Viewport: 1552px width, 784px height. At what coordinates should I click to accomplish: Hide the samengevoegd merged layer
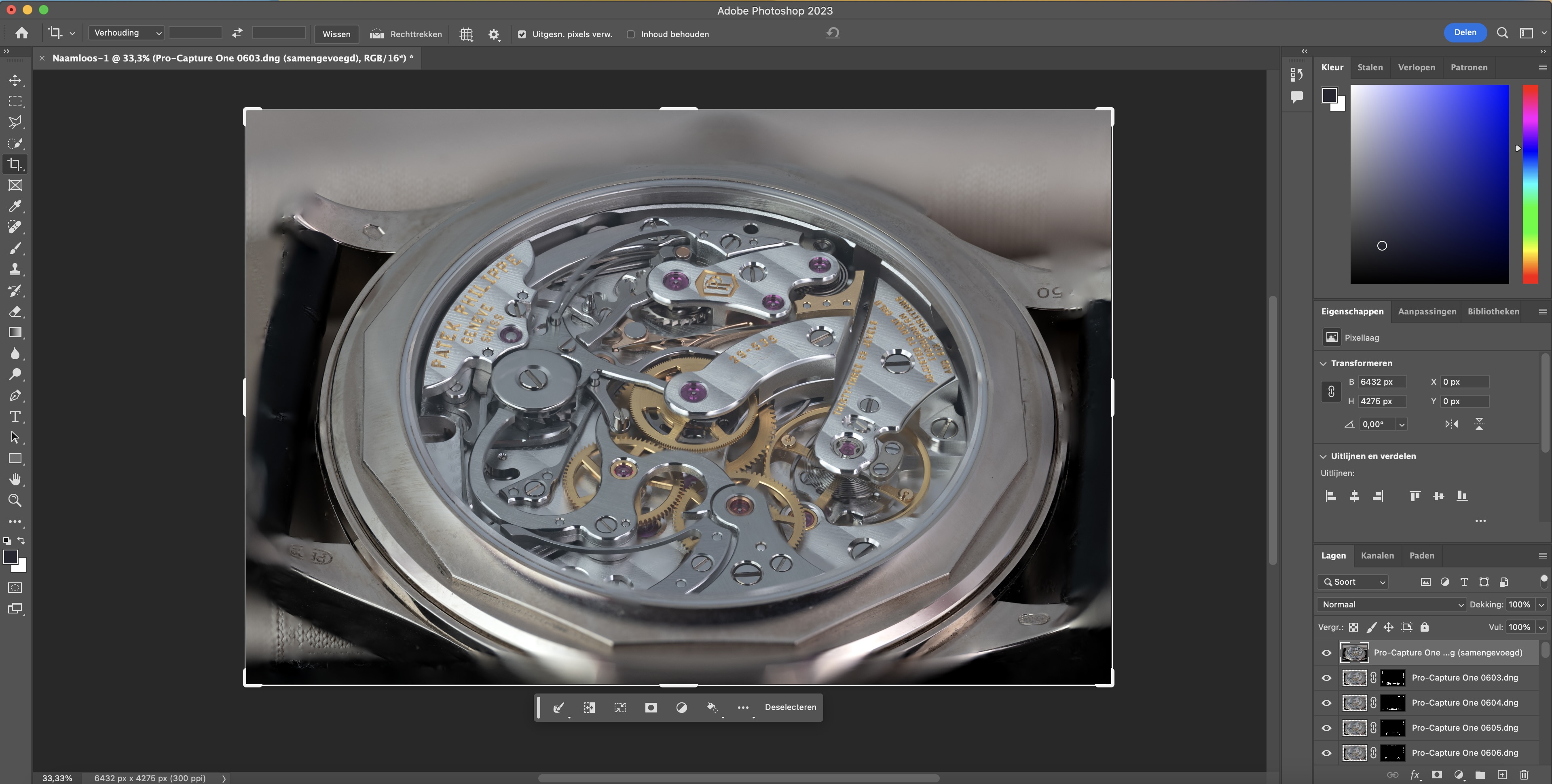coord(1327,653)
